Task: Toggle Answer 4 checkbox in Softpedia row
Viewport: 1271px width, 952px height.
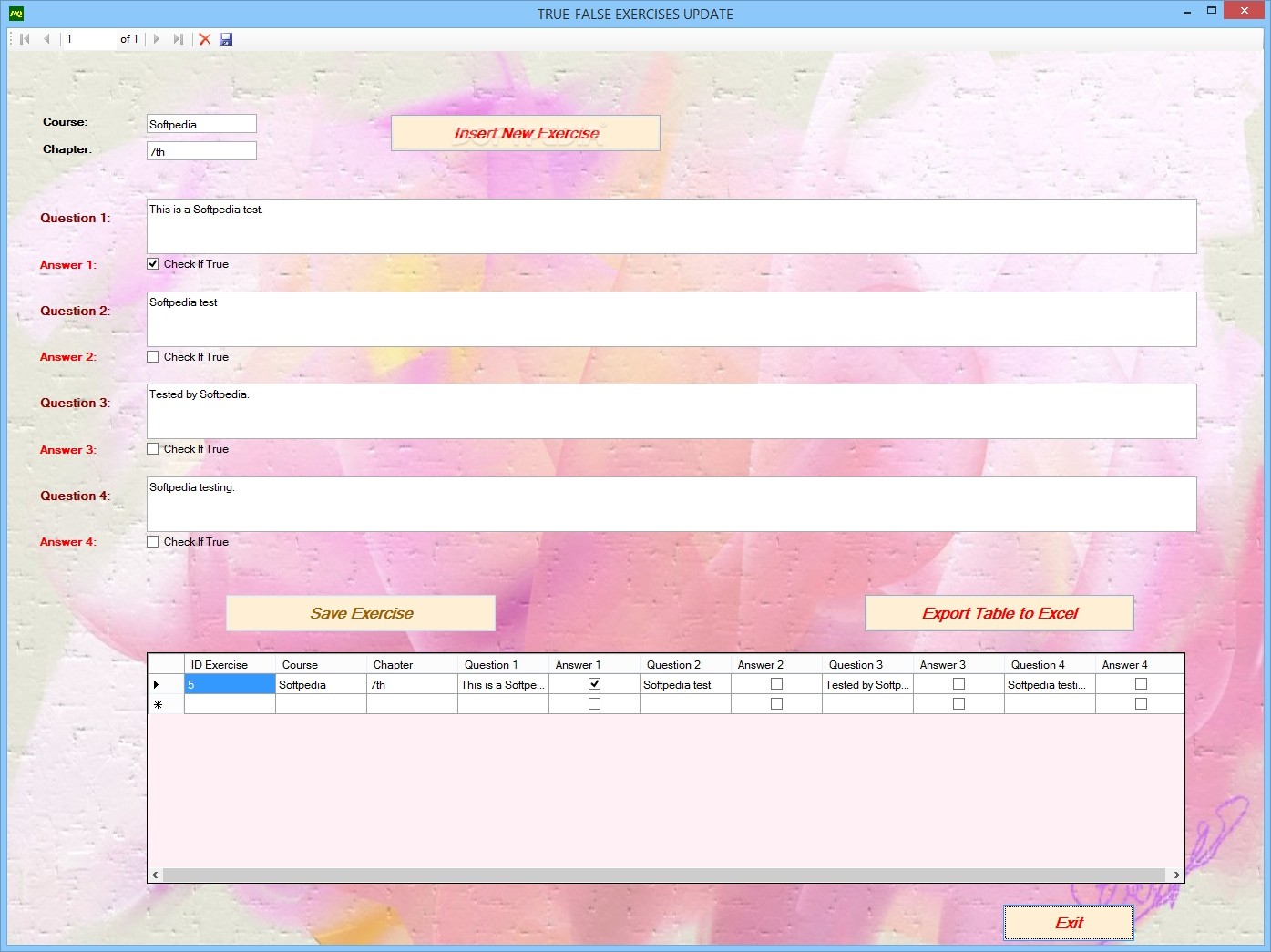Action: [1141, 684]
